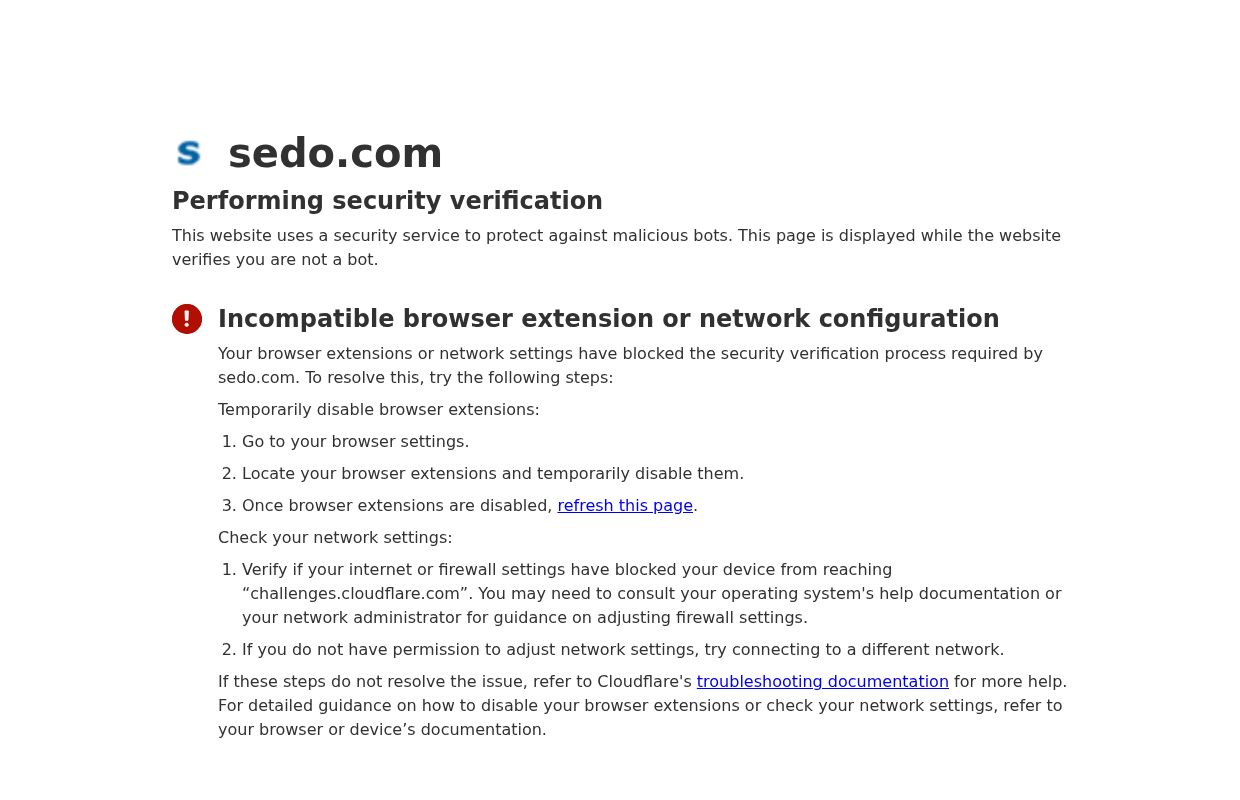
Task: Click the "Incompatible browser extension or network configuration" heading
Action: [608, 319]
